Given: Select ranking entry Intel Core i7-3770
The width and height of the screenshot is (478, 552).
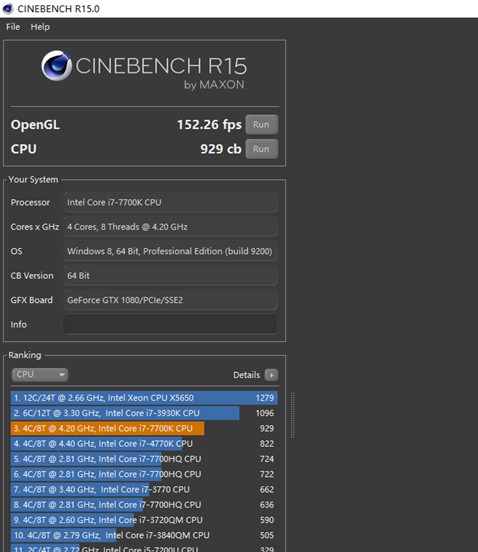Looking at the screenshot, I should pos(144,489).
